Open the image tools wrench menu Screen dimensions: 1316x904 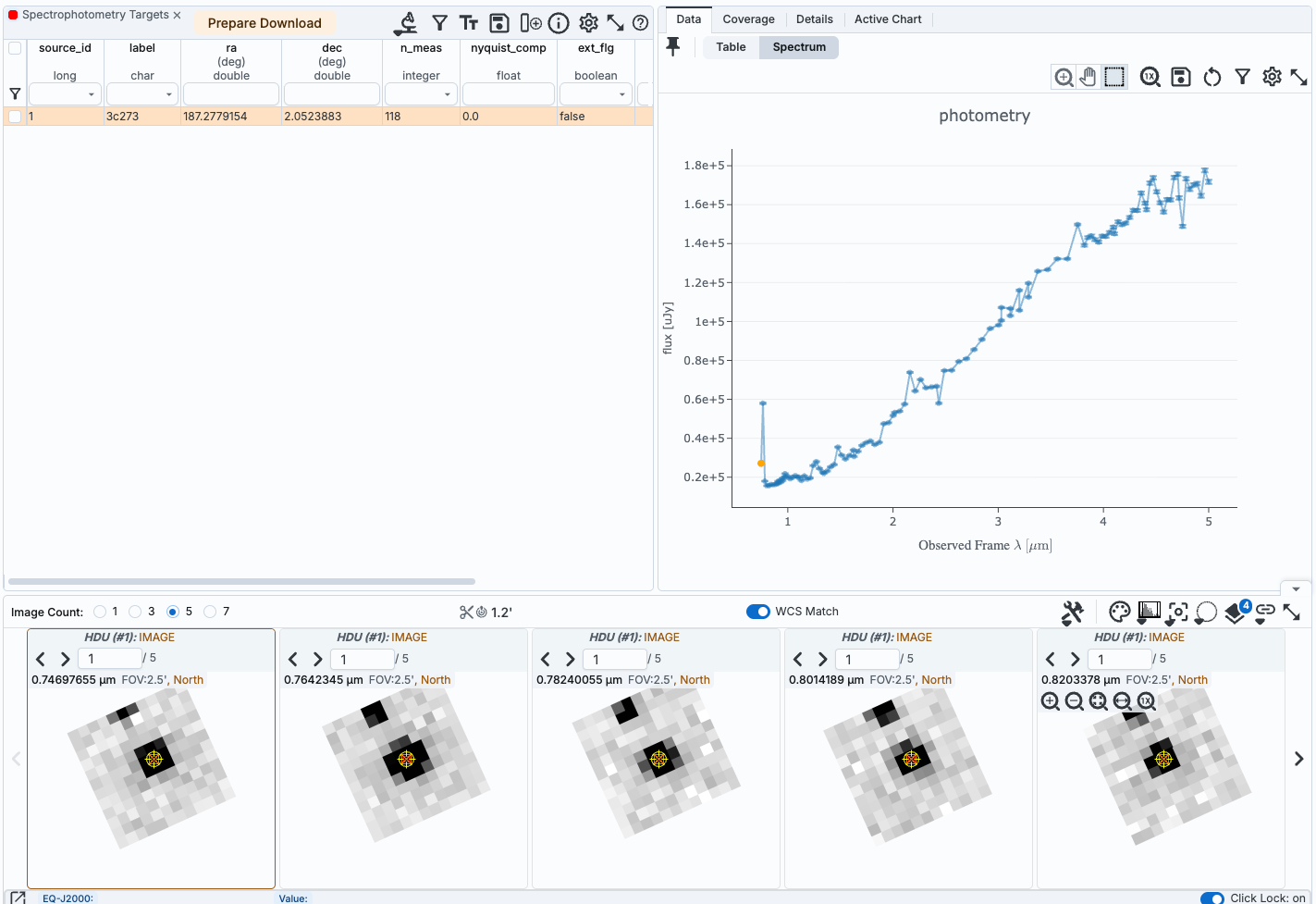coord(1072,612)
